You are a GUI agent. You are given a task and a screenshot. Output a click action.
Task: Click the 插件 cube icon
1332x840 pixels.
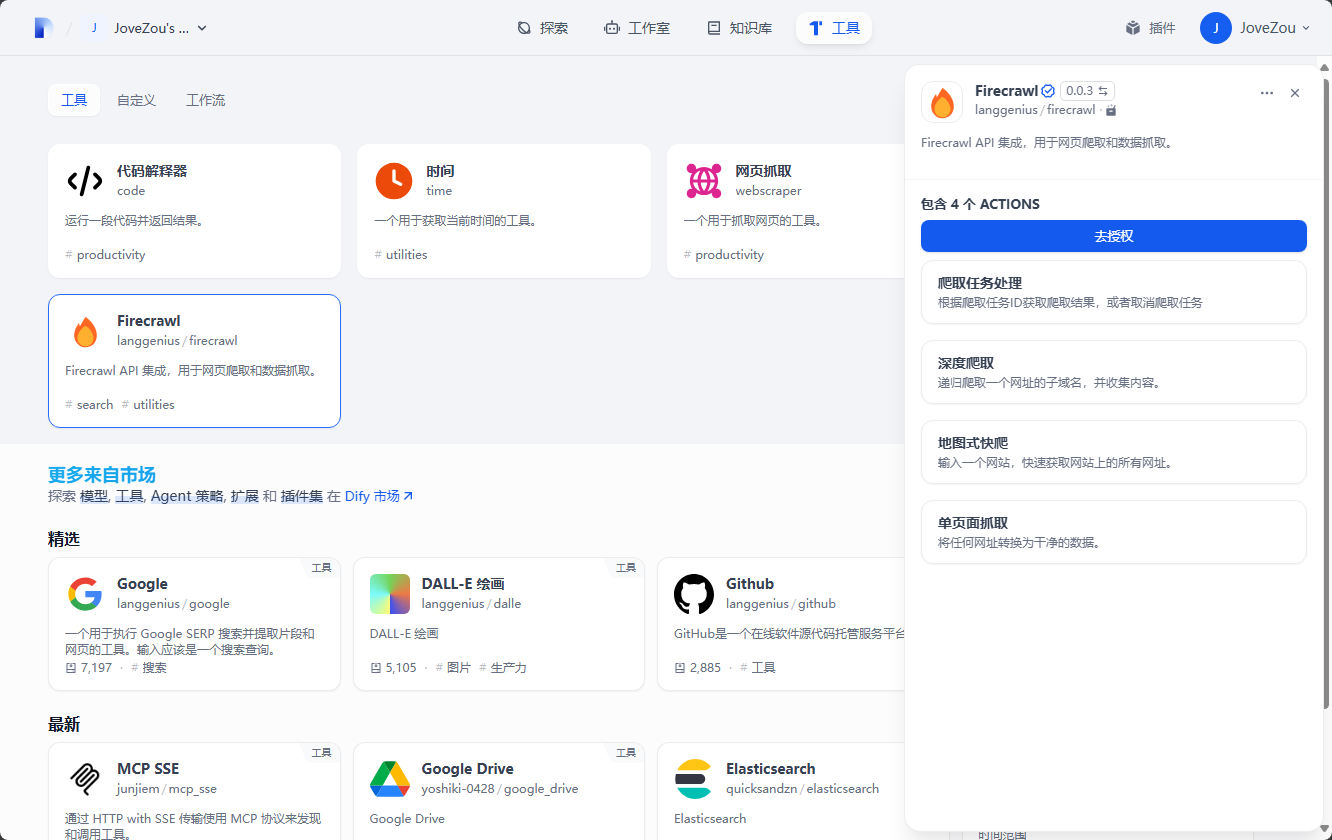pyautogui.click(x=1133, y=28)
